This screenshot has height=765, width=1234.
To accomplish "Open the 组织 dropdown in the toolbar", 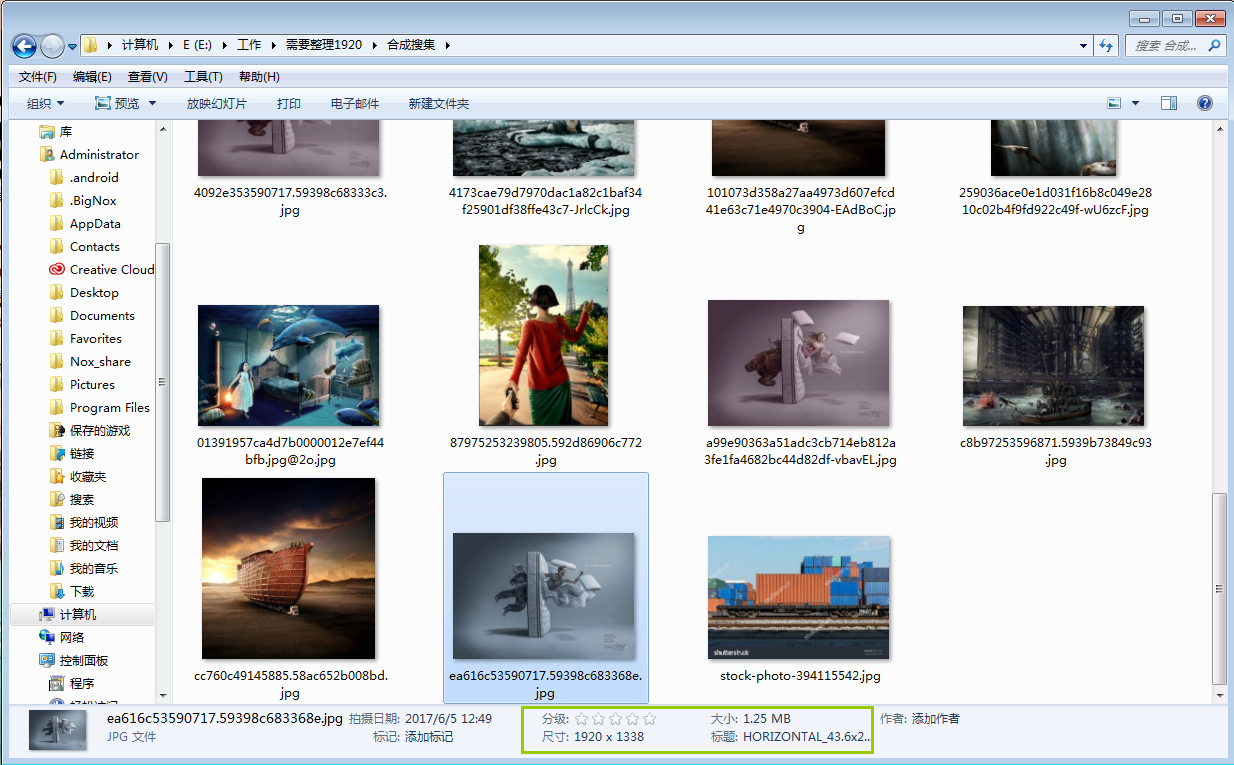I will 45,103.
